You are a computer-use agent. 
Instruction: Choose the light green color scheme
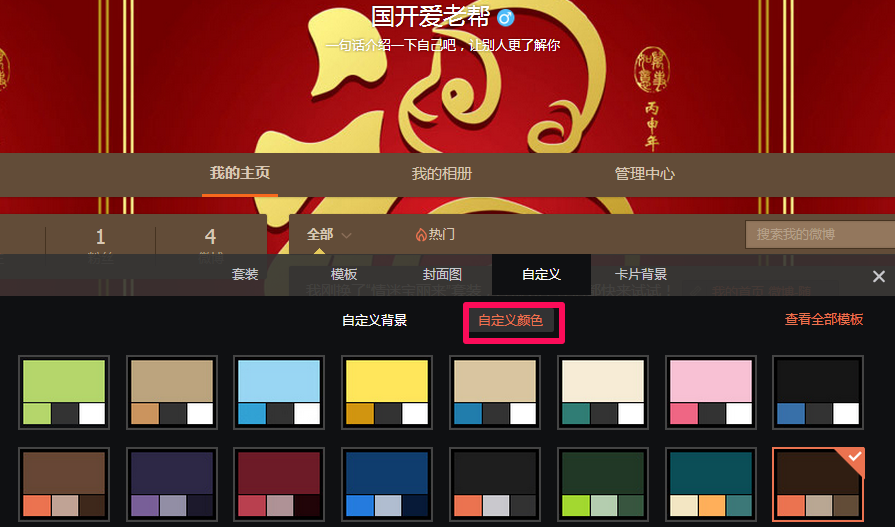64,391
